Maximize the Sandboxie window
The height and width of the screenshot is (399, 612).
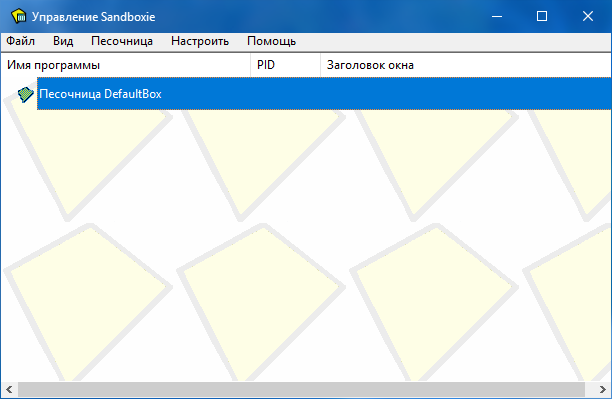(542, 16)
